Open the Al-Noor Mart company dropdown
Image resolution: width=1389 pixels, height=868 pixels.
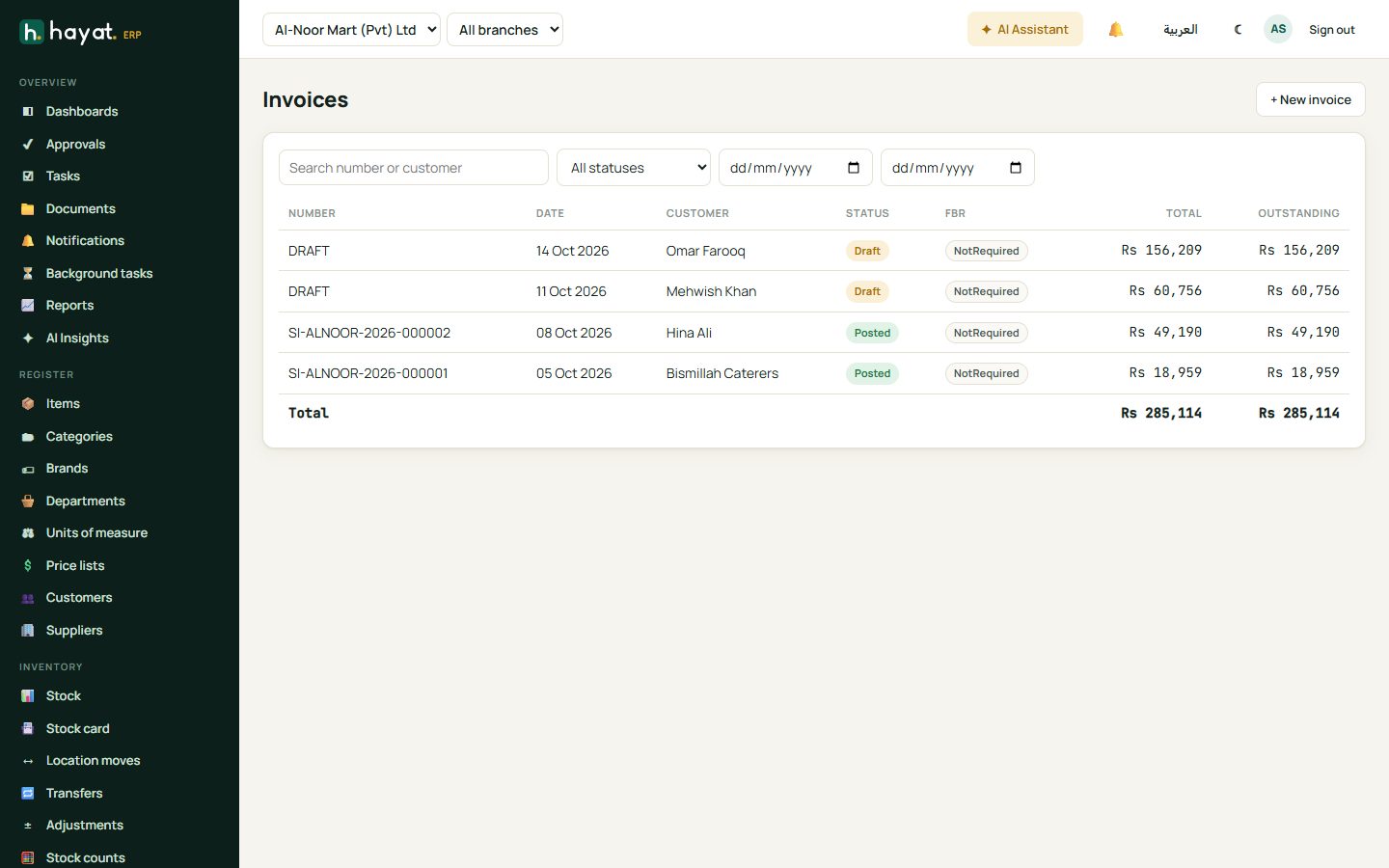pos(351,30)
